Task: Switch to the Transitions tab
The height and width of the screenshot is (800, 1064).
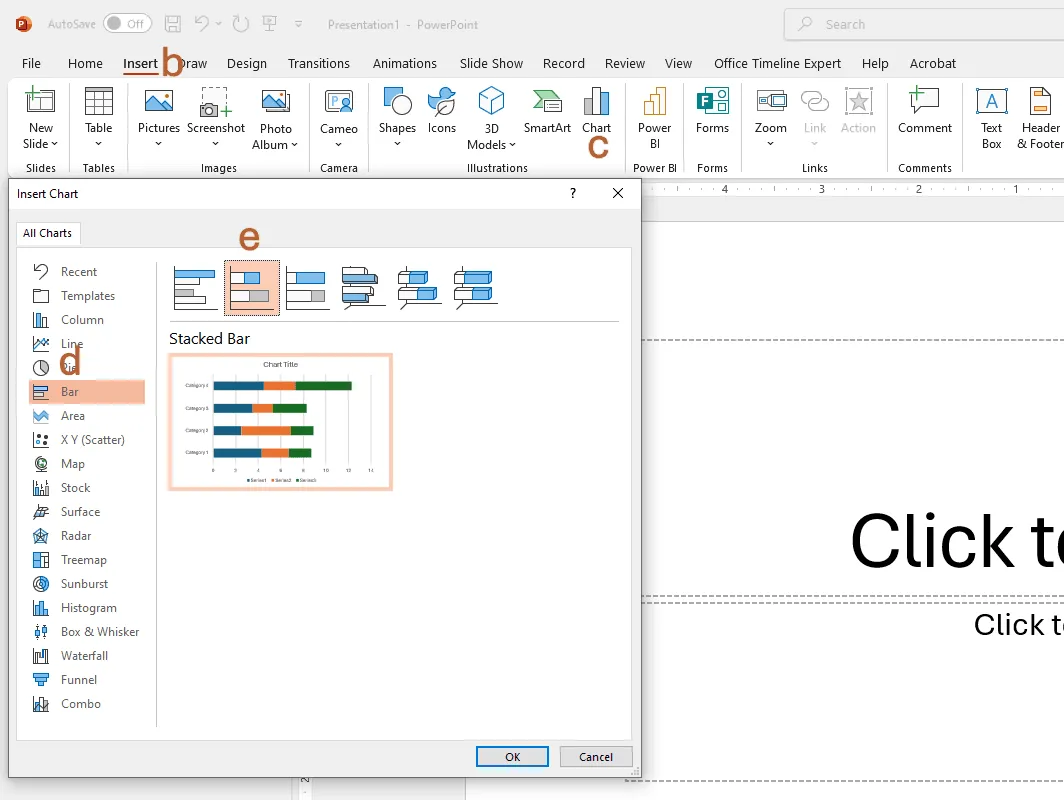Action: (x=319, y=63)
